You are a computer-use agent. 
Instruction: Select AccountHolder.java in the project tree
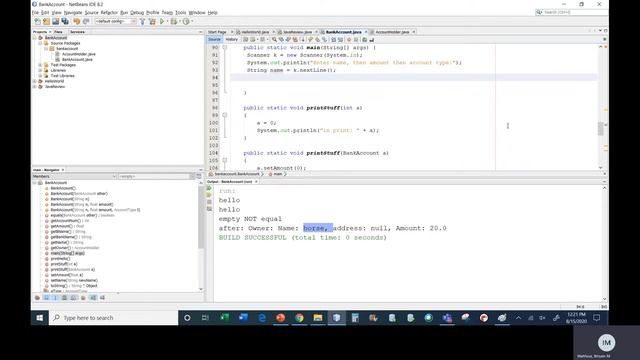click(x=78, y=54)
